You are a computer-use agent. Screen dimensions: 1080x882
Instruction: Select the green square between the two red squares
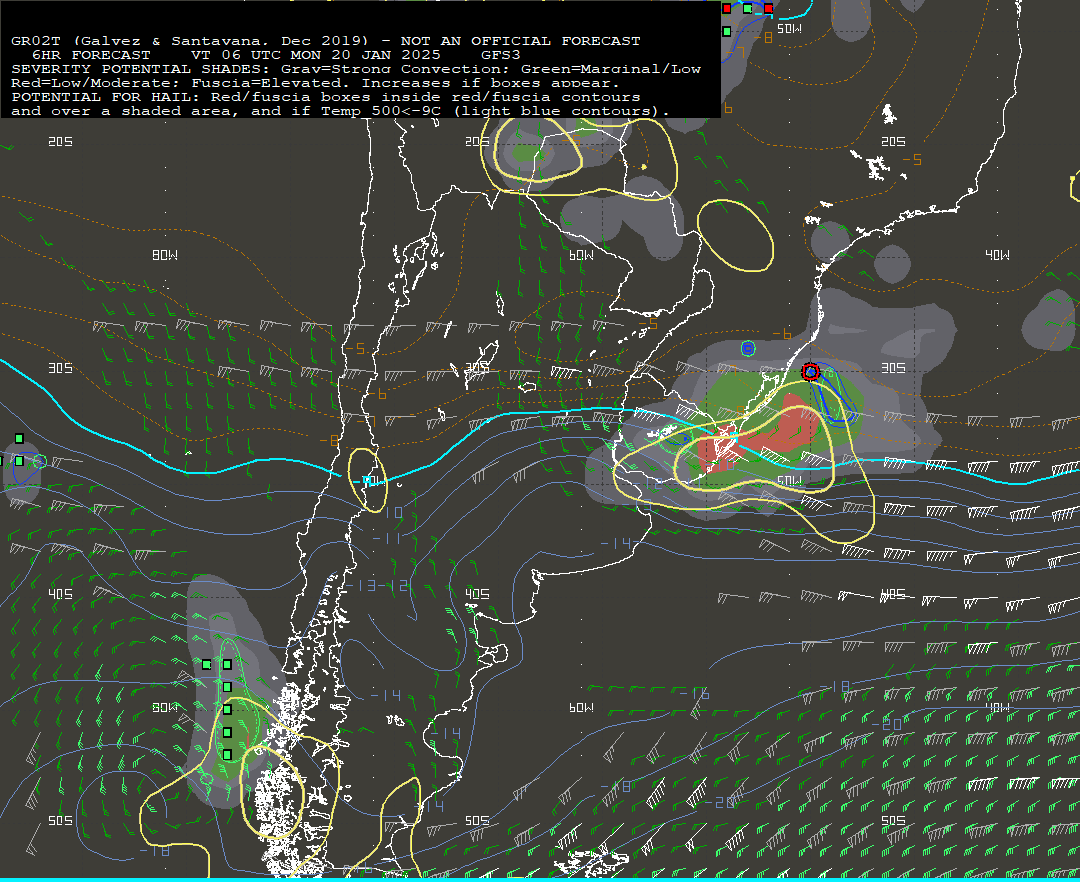coord(748,8)
